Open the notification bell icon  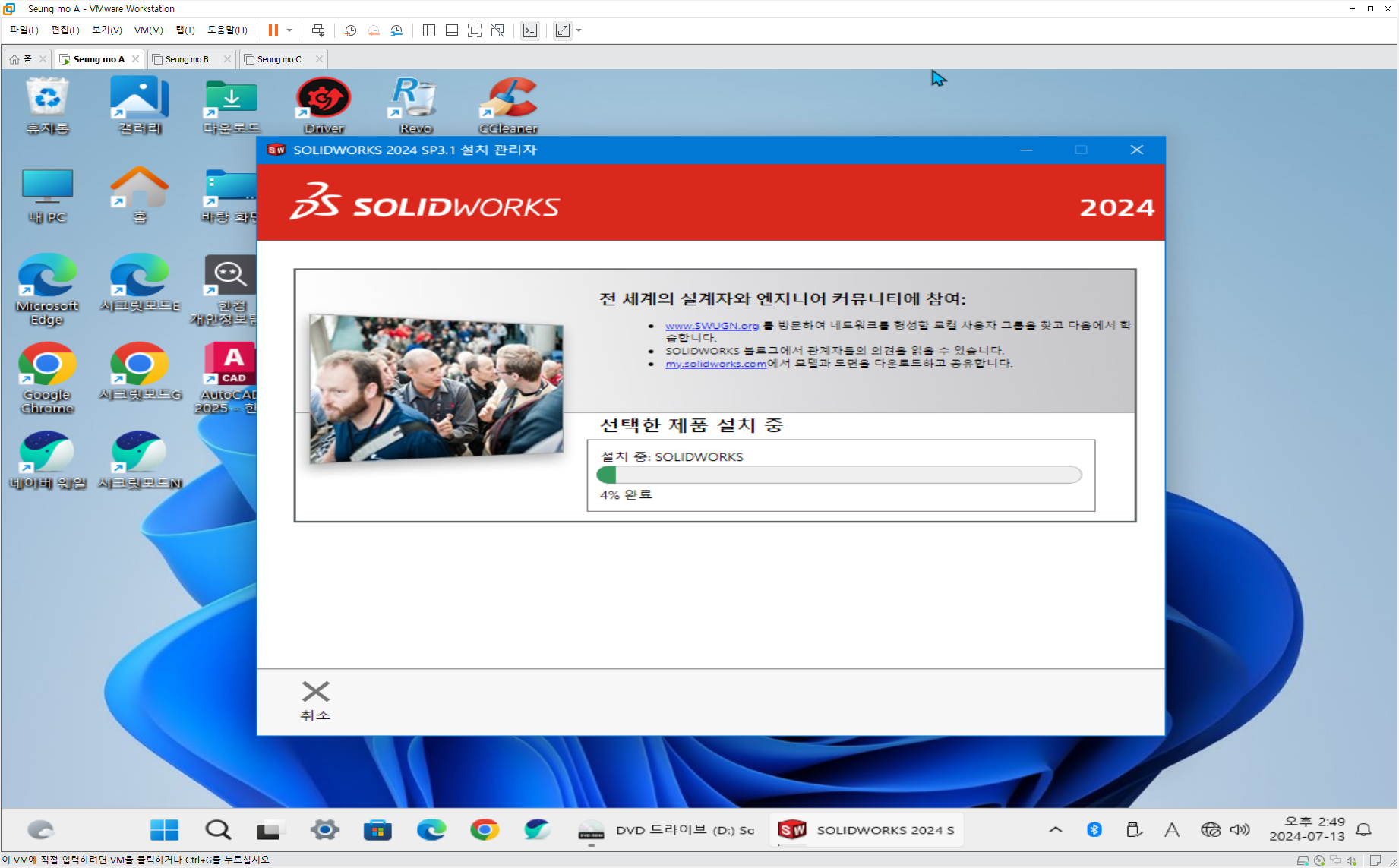coord(1364,829)
